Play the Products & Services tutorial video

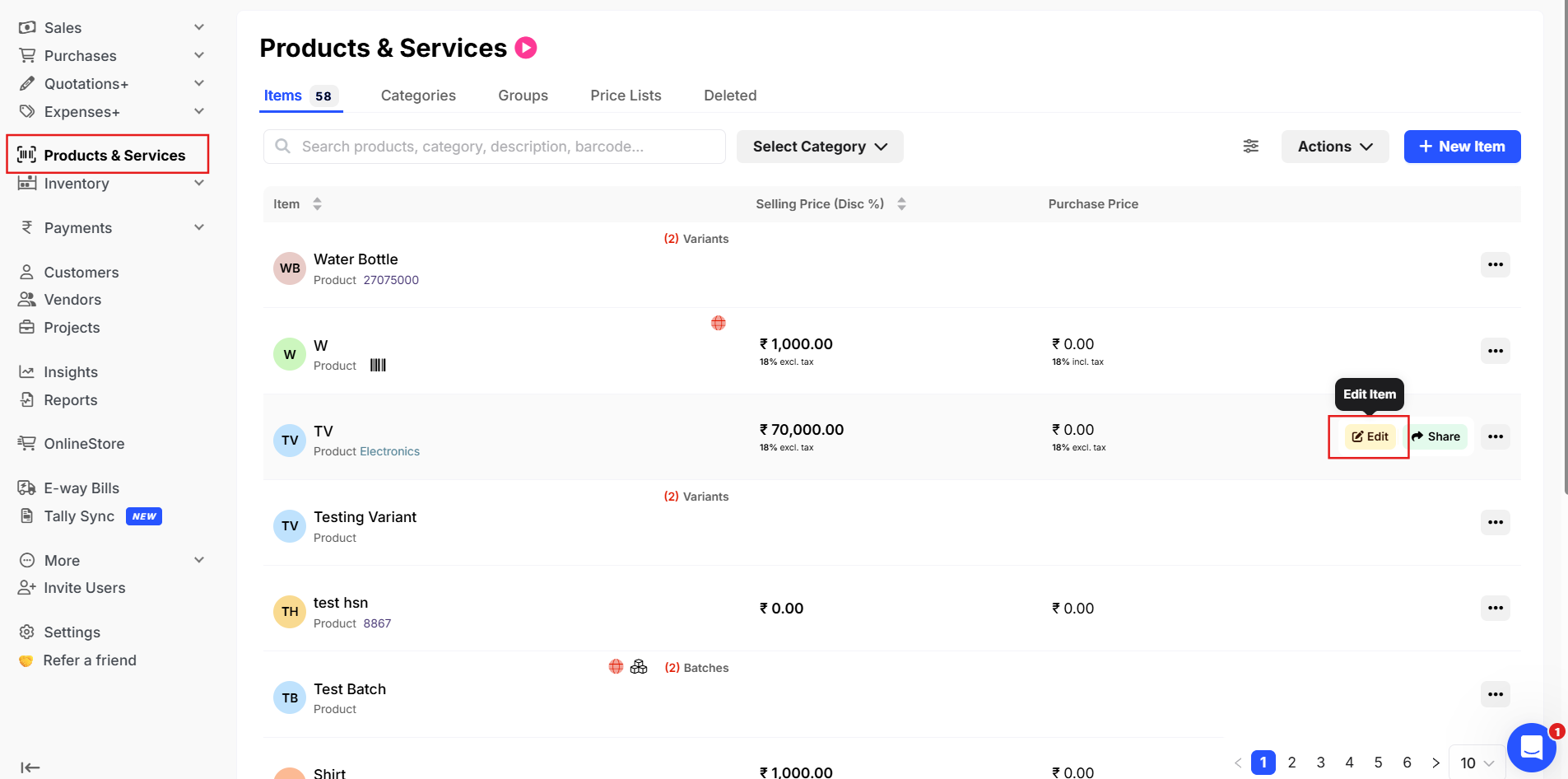(x=526, y=48)
